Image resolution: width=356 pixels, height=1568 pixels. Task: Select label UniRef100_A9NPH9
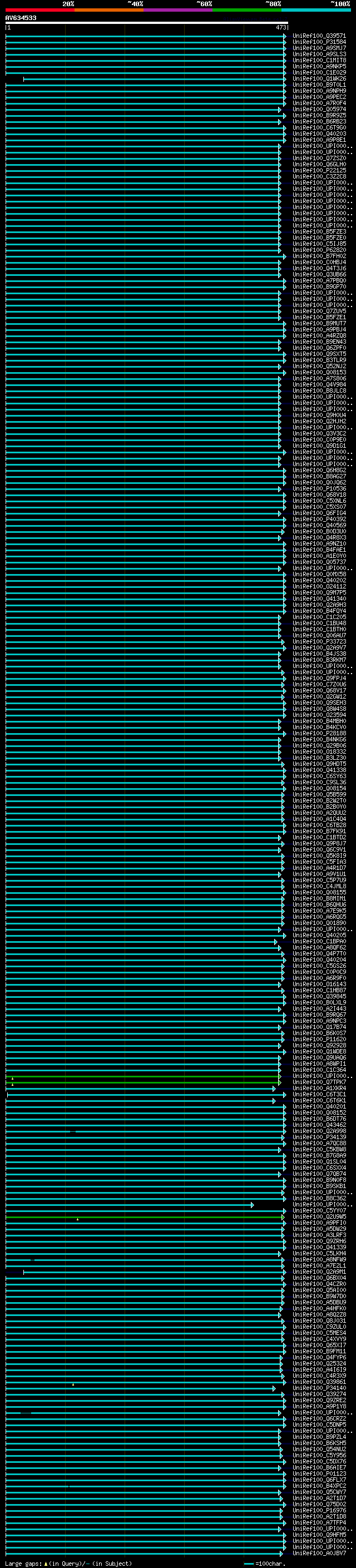(319, 91)
